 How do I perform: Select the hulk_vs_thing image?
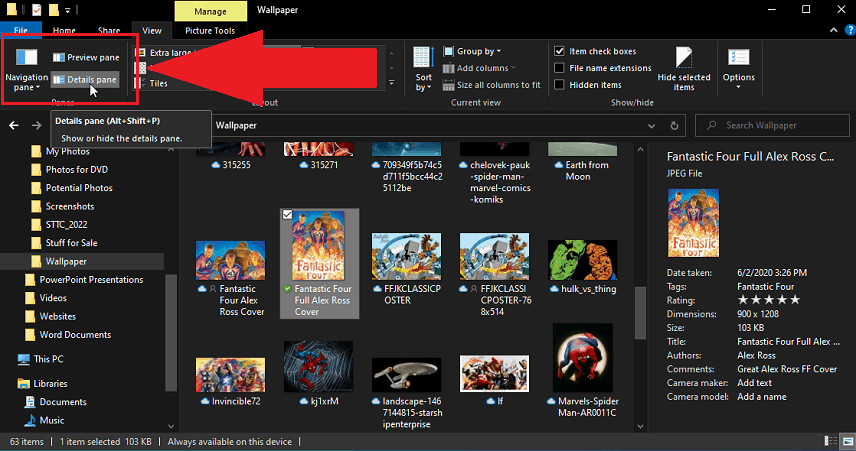[x=582, y=260]
